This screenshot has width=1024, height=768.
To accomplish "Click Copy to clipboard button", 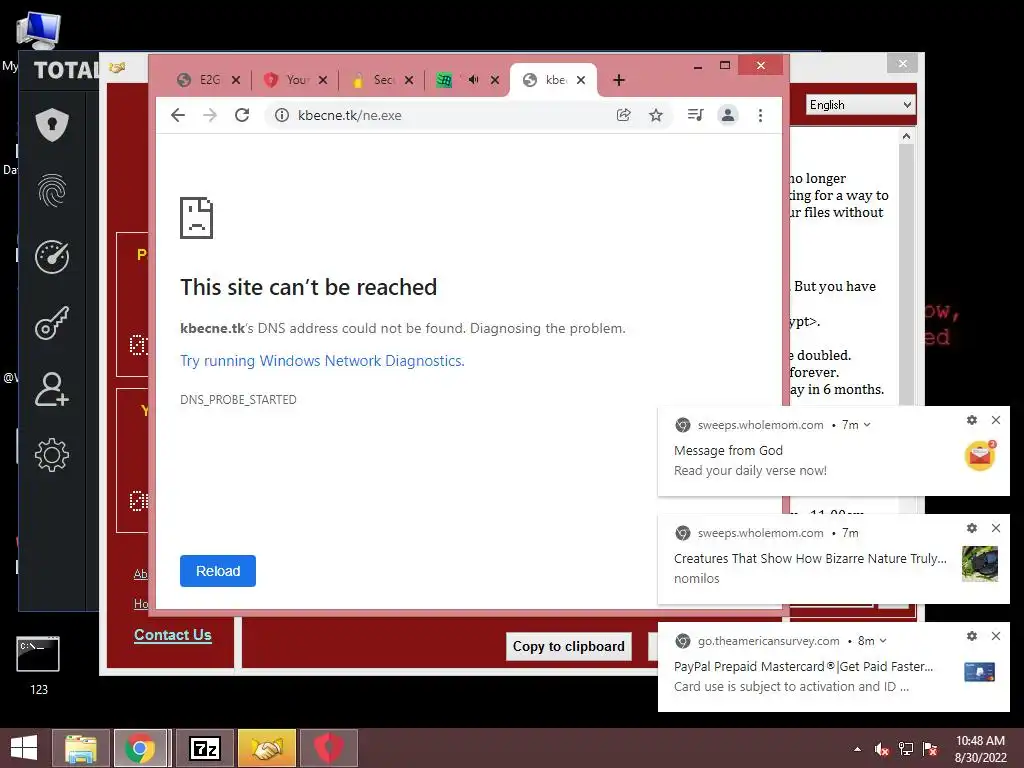I will click(568, 646).
